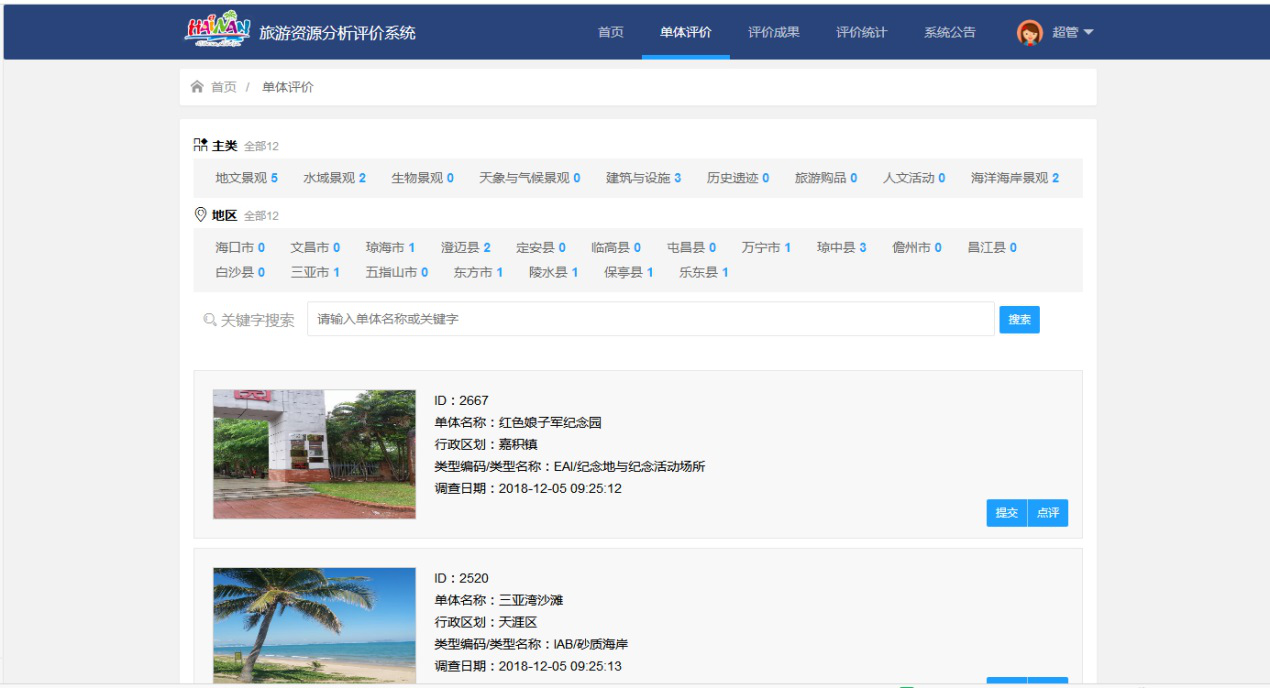Screen dimensions: 1270x688
Task: Click the keyword search input field
Action: tap(650, 319)
